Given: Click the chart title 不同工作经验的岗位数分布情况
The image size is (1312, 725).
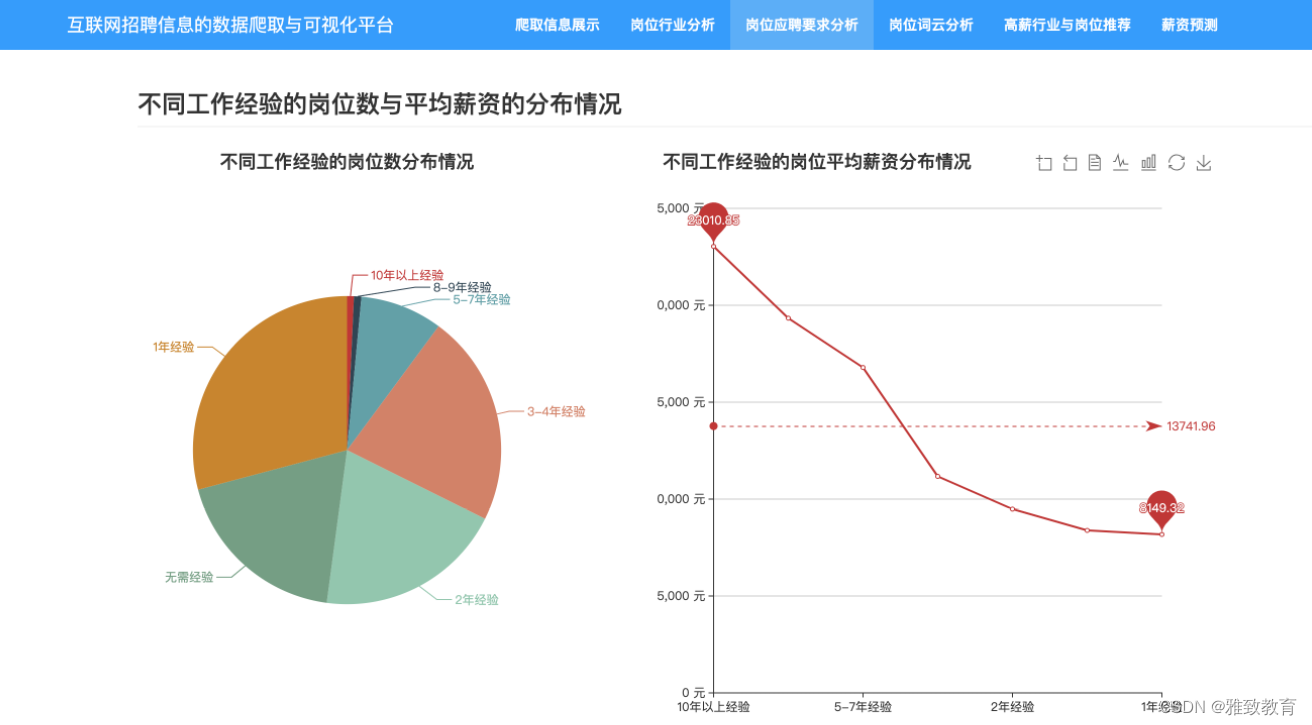Looking at the screenshot, I should tap(347, 162).
